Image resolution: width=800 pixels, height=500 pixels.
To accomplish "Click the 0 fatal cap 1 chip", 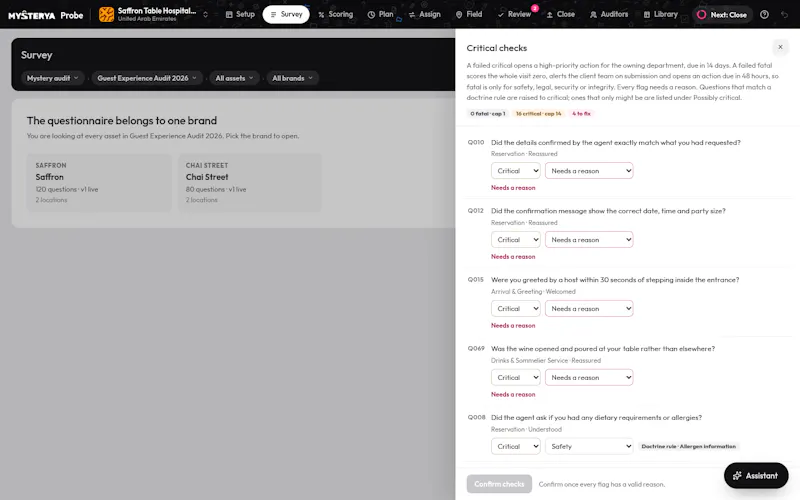I will coord(488,113).
